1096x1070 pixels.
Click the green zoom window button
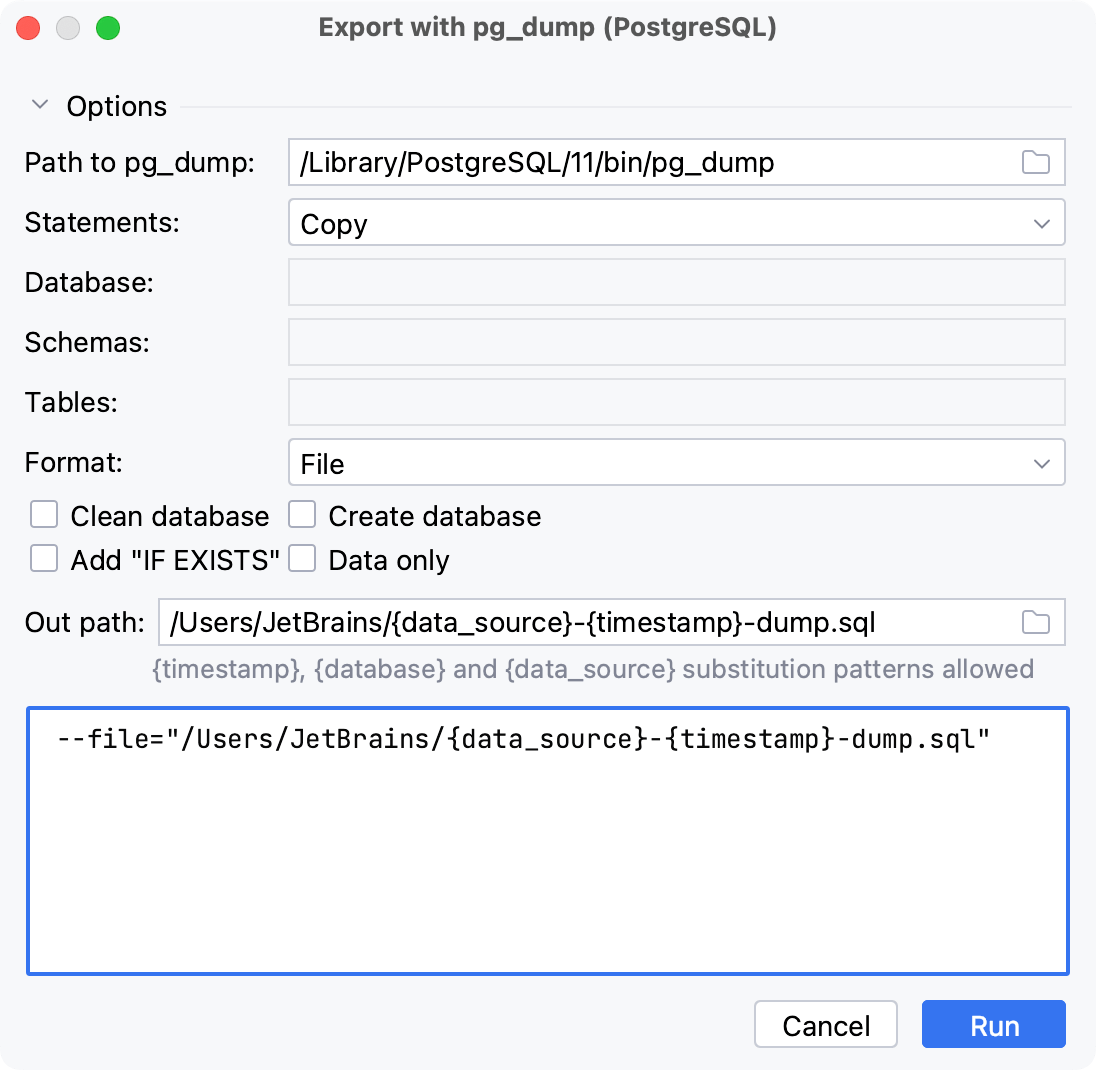108,28
